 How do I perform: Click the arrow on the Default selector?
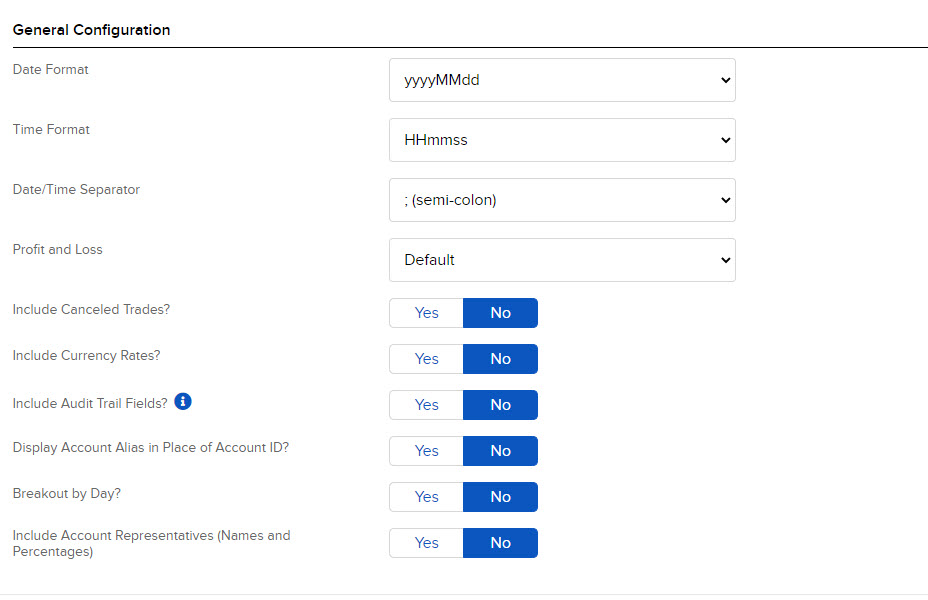coord(726,260)
